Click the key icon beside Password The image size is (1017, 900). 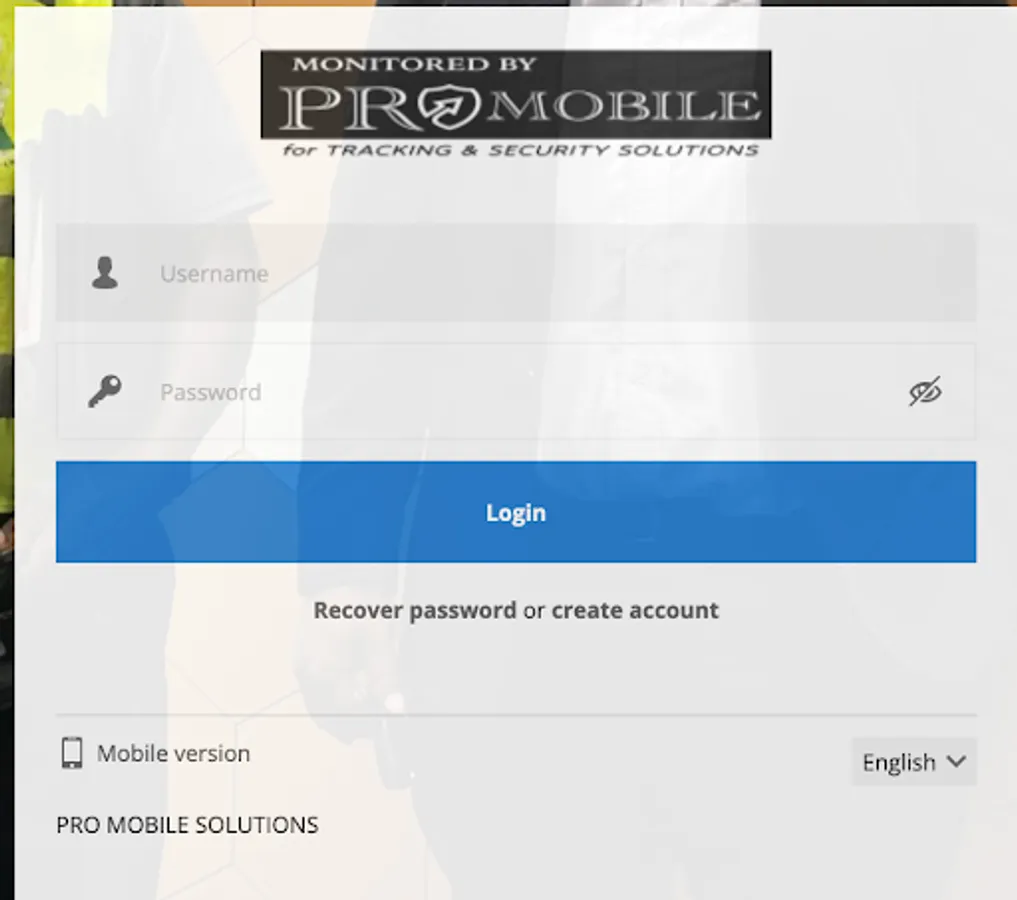click(104, 391)
